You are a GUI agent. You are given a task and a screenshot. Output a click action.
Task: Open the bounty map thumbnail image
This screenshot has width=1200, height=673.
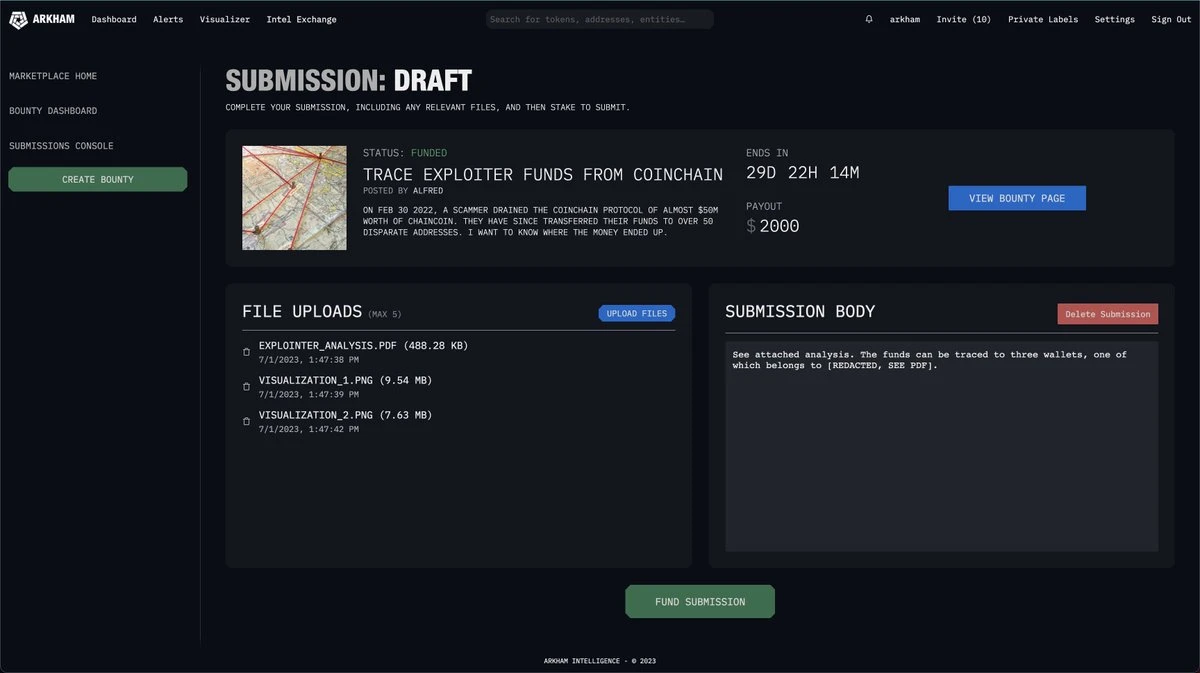(294, 198)
